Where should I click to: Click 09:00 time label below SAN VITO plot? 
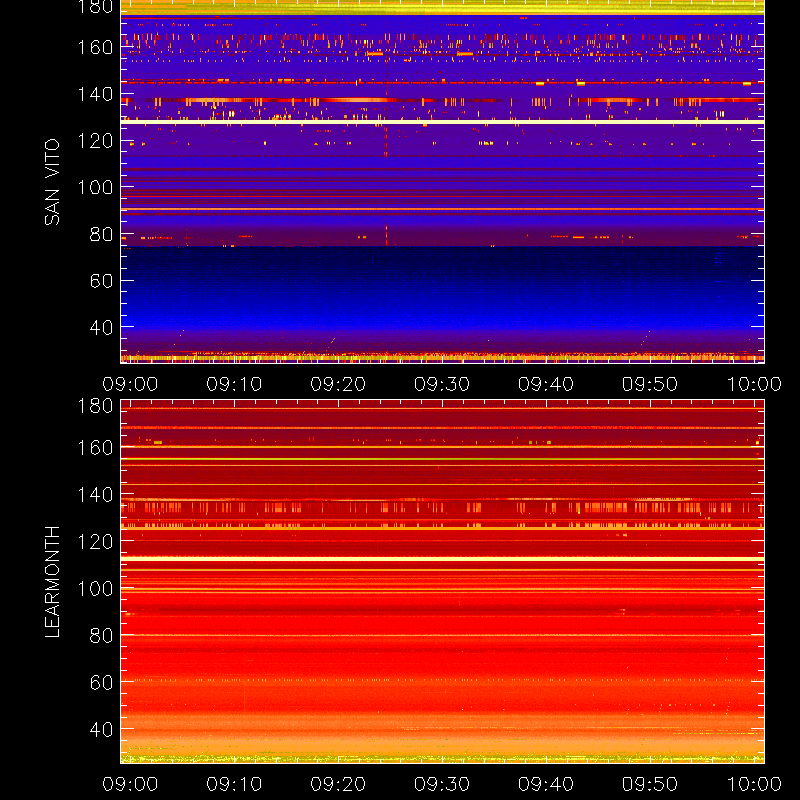click(x=130, y=384)
